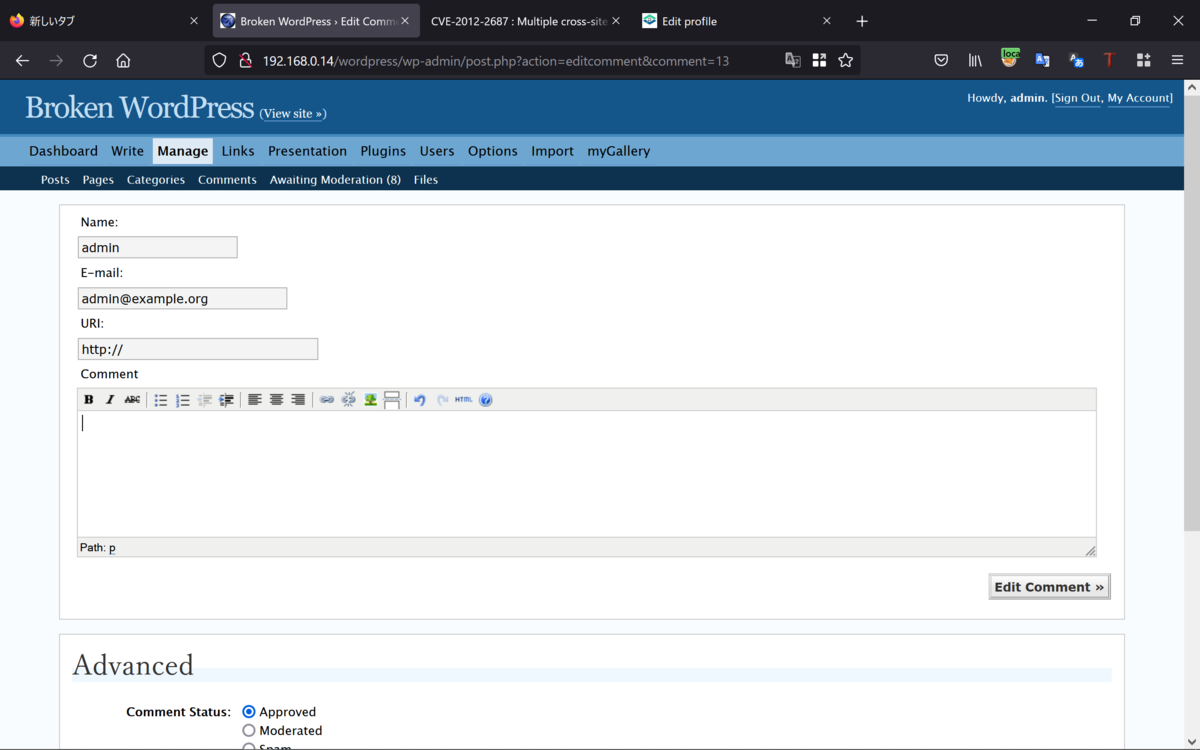Open a new browser tab with plus

(862, 21)
